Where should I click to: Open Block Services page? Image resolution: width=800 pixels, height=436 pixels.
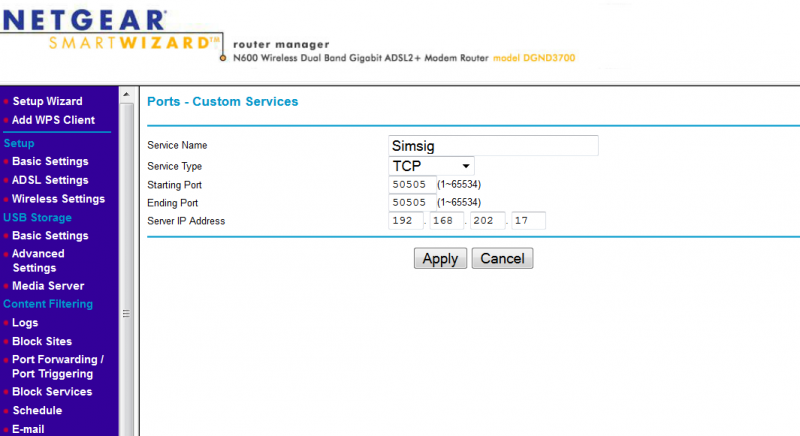click(x=52, y=392)
